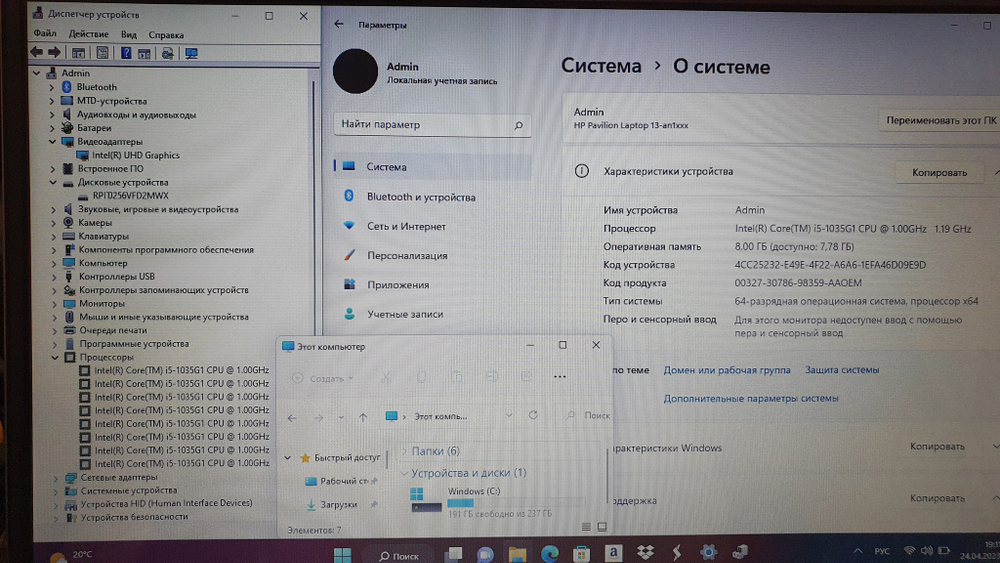Click the back arrow in Device Manager toolbar
1000x563 pixels.
pos(36,52)
